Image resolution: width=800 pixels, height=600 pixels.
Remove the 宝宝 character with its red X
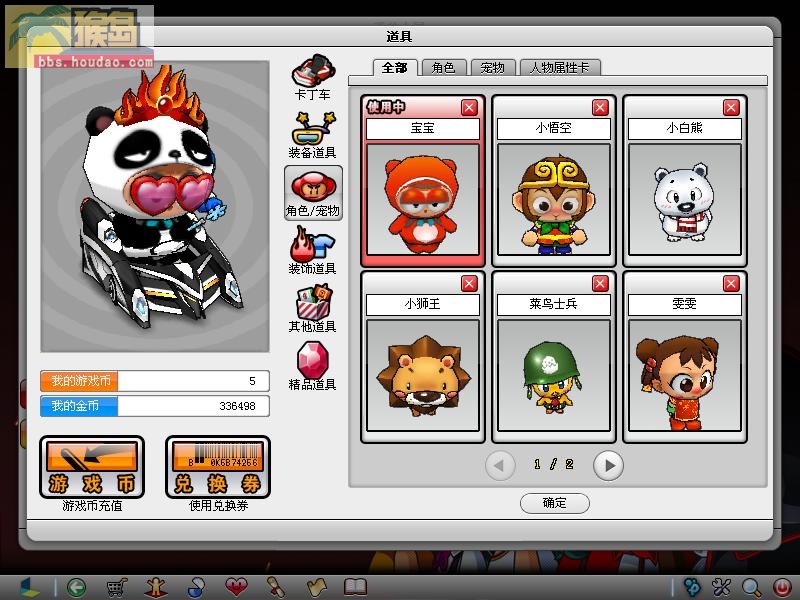[469, 108]
